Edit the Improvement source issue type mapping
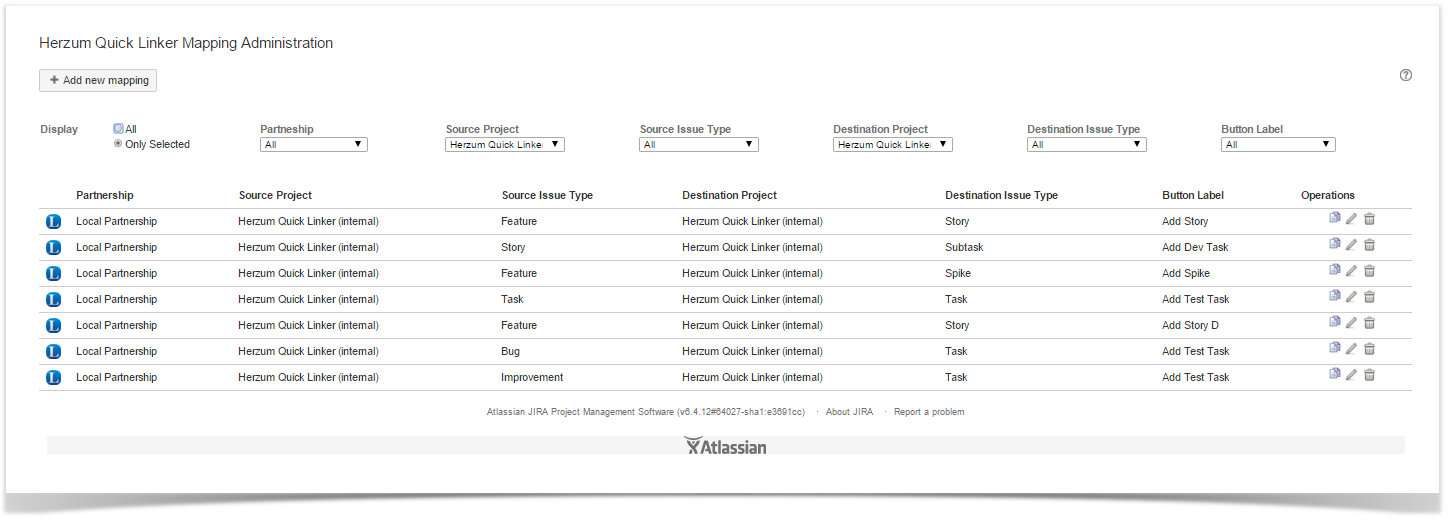 1351,375
